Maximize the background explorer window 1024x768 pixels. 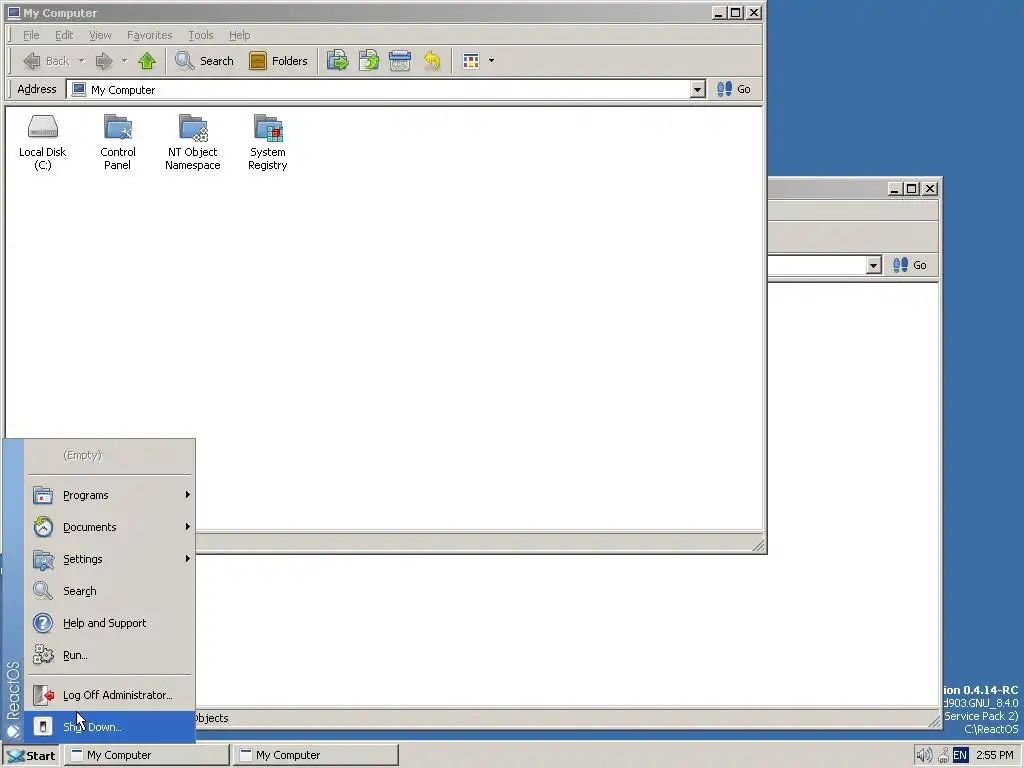pyautogui.click(x=912, y=189)
